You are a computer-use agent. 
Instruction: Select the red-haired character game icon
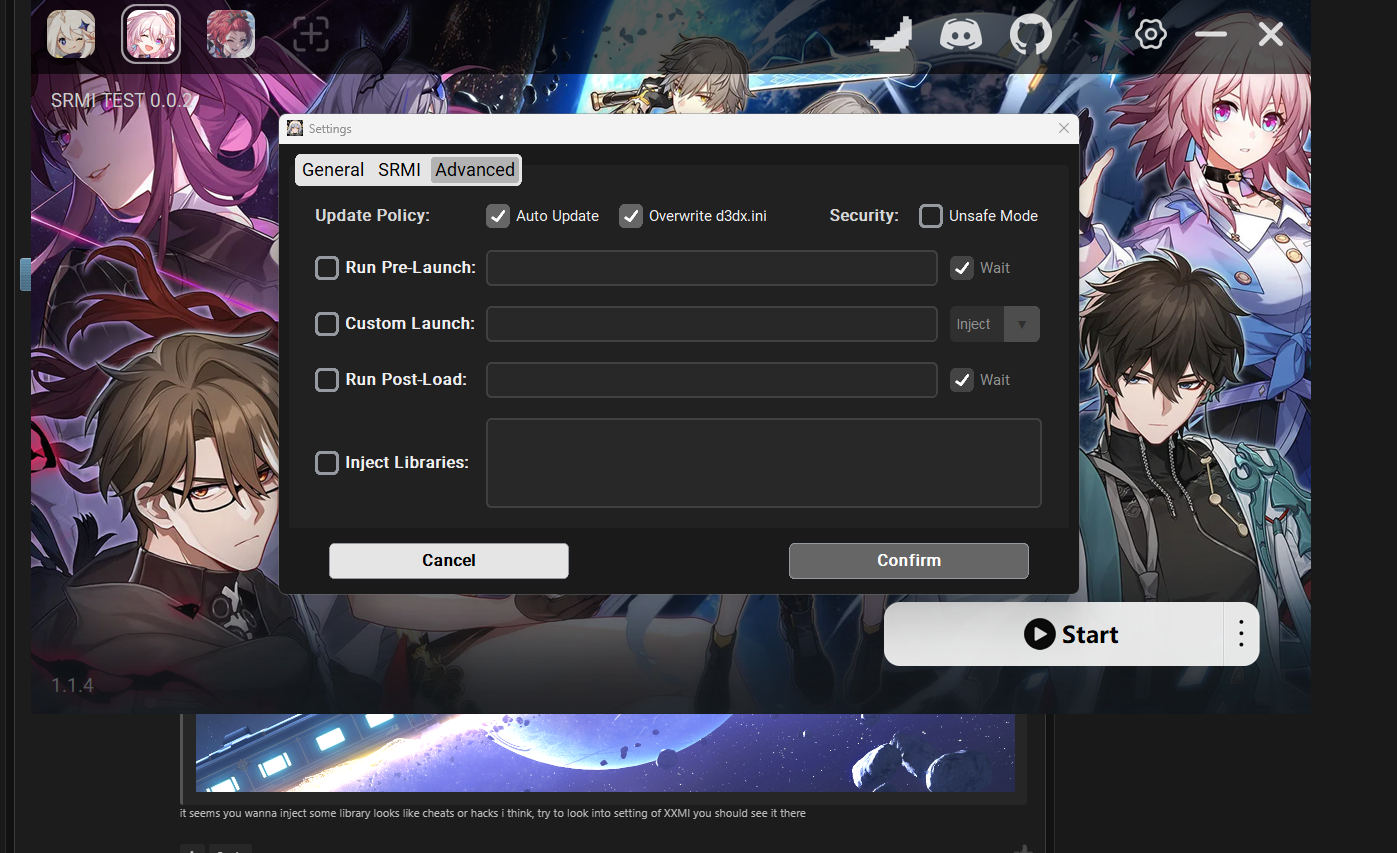[x=231, y=34]
